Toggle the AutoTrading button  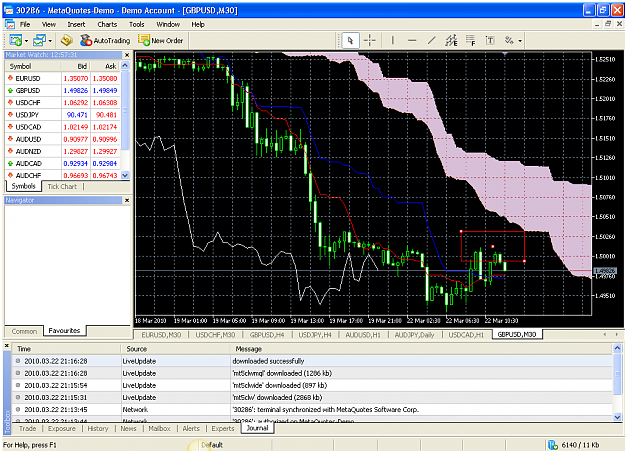[x=105, y=40]
